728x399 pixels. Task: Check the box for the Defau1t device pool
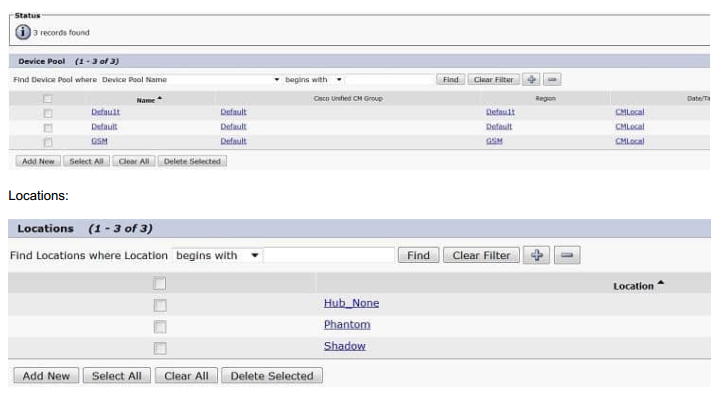point(47,113)
